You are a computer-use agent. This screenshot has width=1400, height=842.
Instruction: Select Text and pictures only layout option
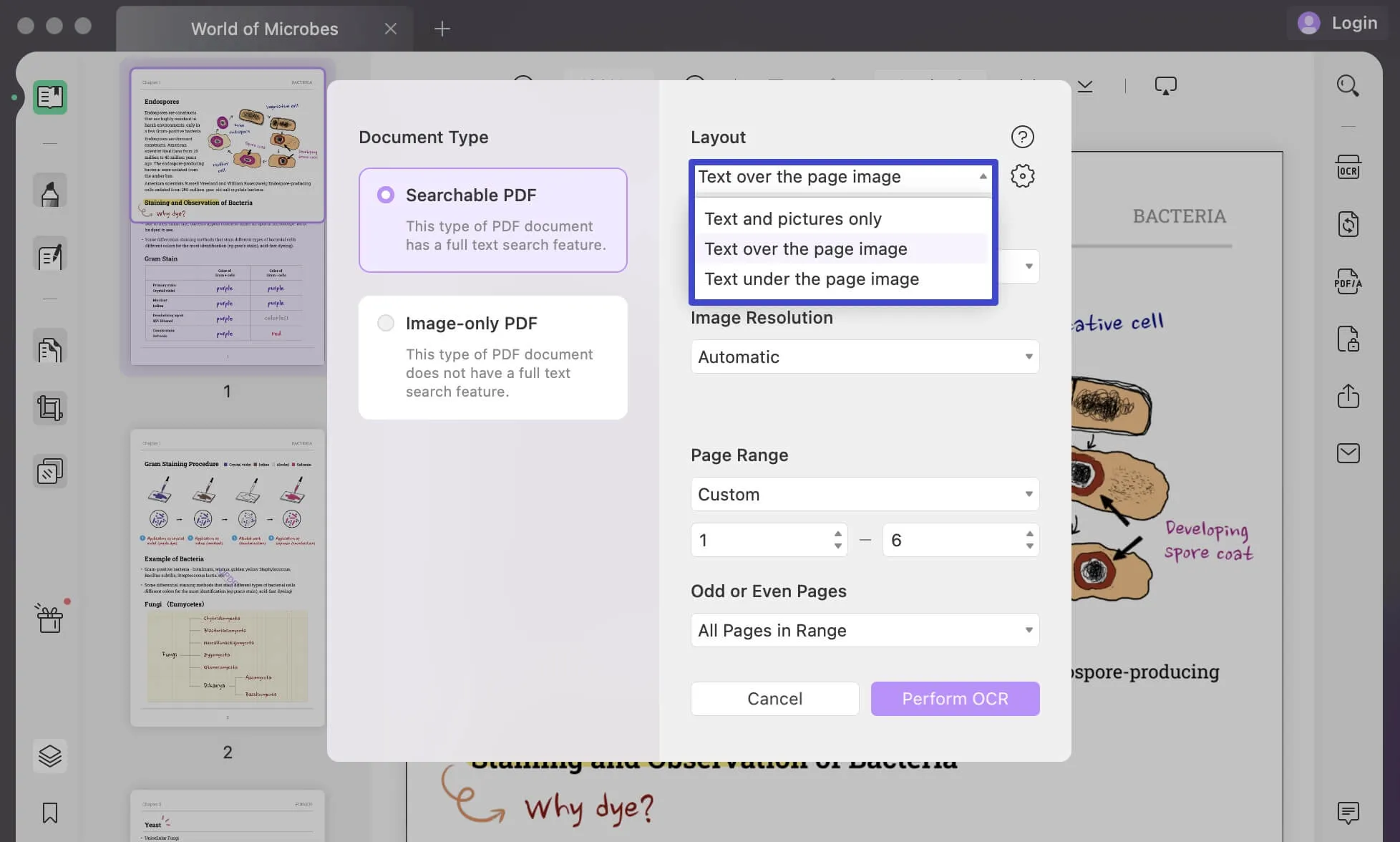coord(790,218)
